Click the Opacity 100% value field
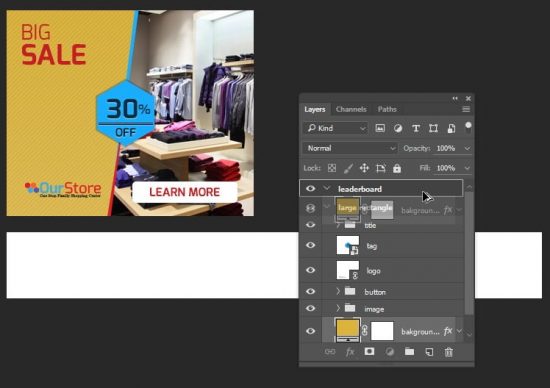Screen dimensions: 550x388 (446, 148)
